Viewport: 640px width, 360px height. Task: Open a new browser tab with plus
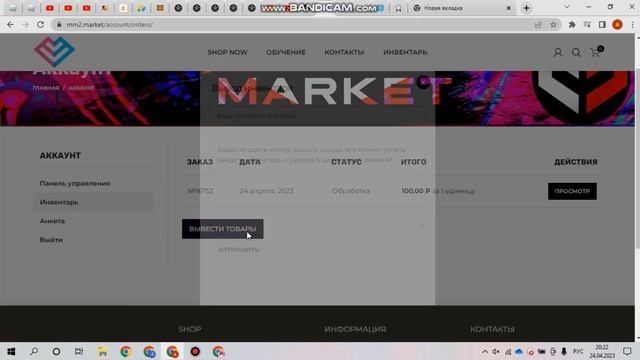[527, 8]
